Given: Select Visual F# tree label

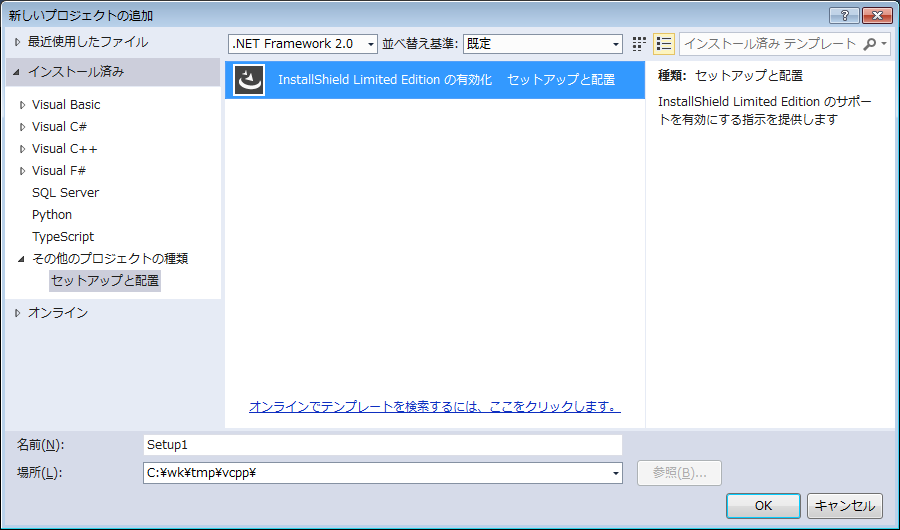Looking at the screenshot, I should point(59,171).
